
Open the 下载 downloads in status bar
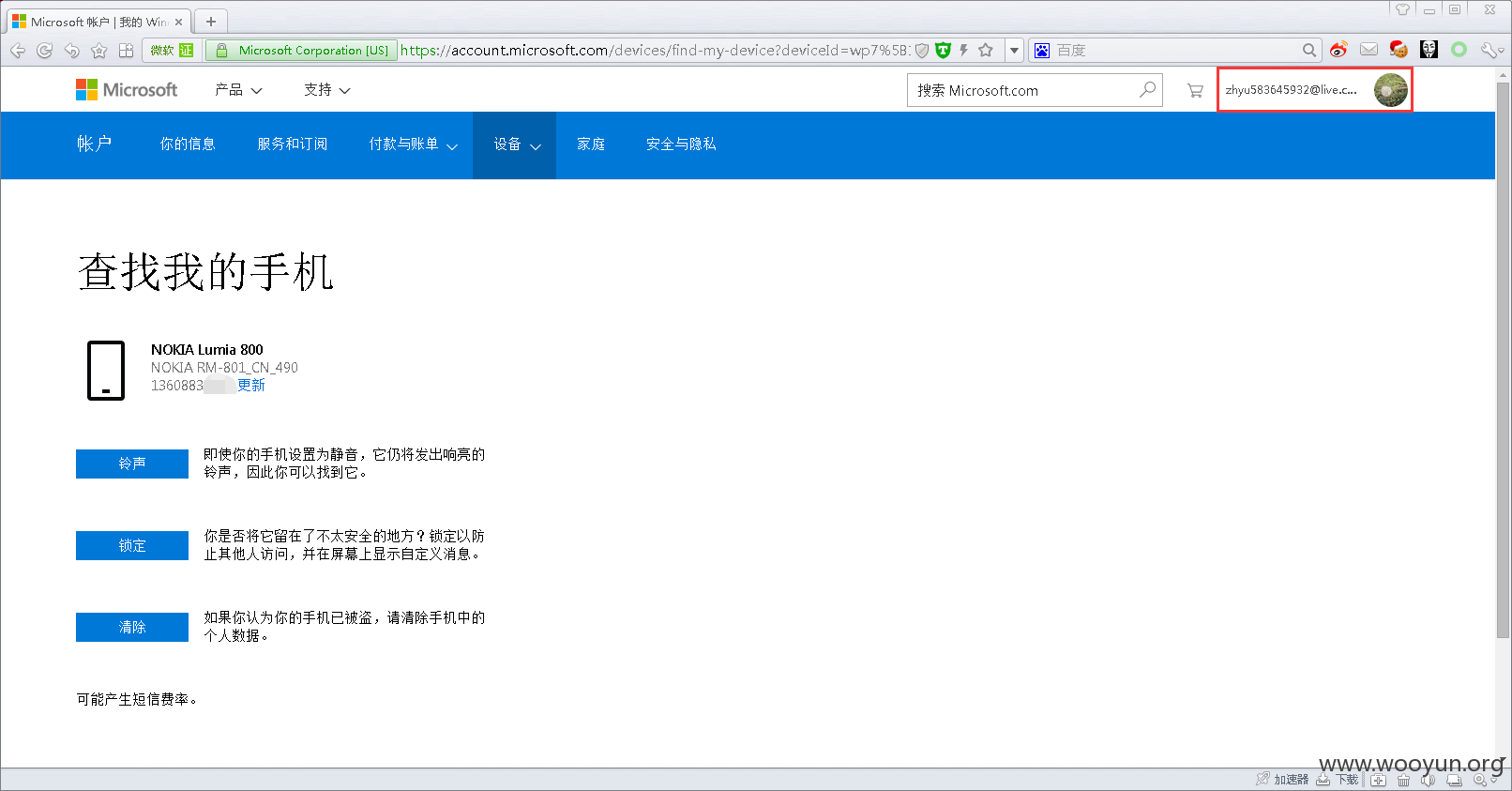click(x=1338, y=780)
